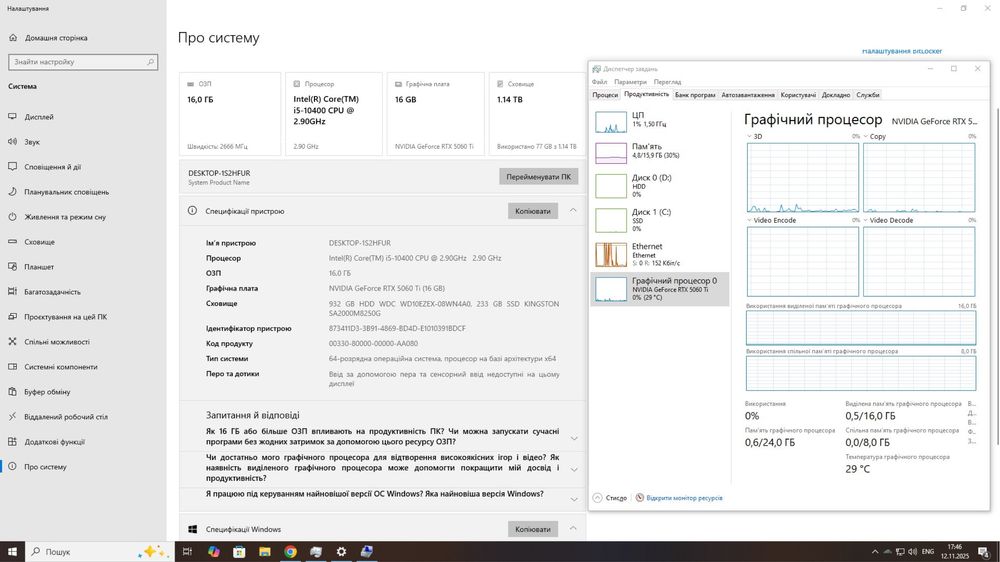
Task: Open the Сховище settings page
Action: [40, 242]
